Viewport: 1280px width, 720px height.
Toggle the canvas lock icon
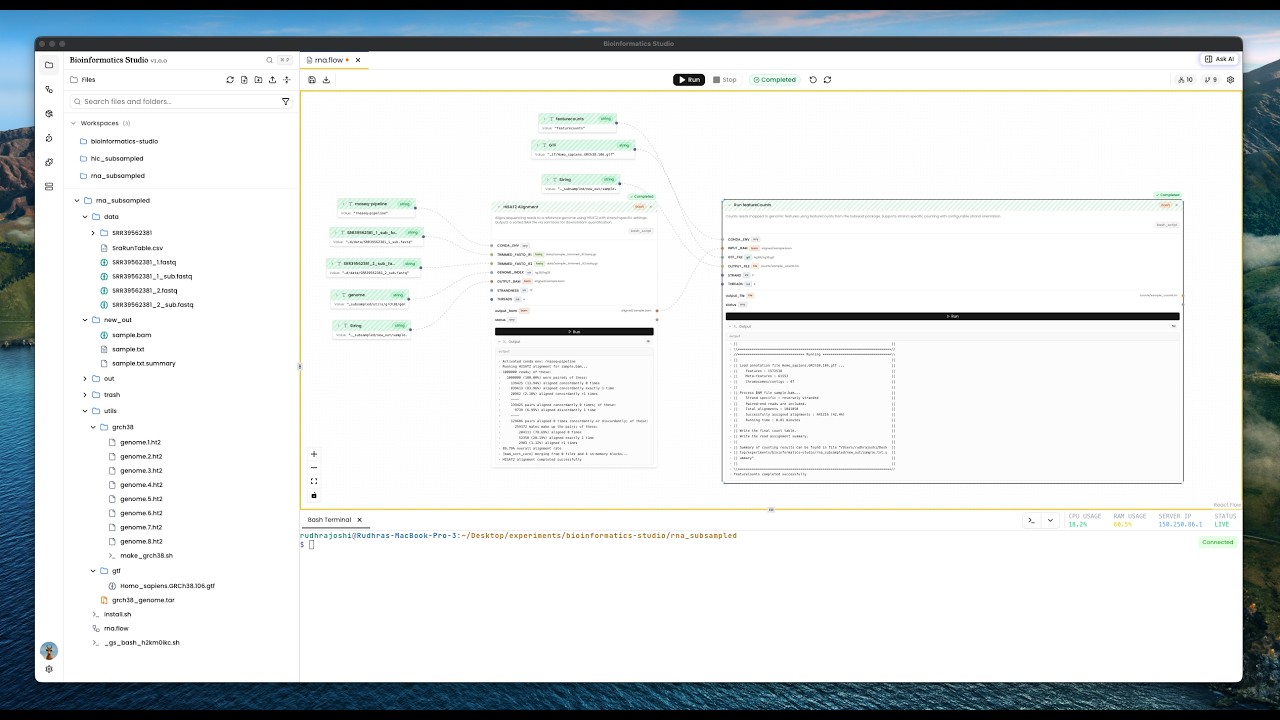(314, 495)
